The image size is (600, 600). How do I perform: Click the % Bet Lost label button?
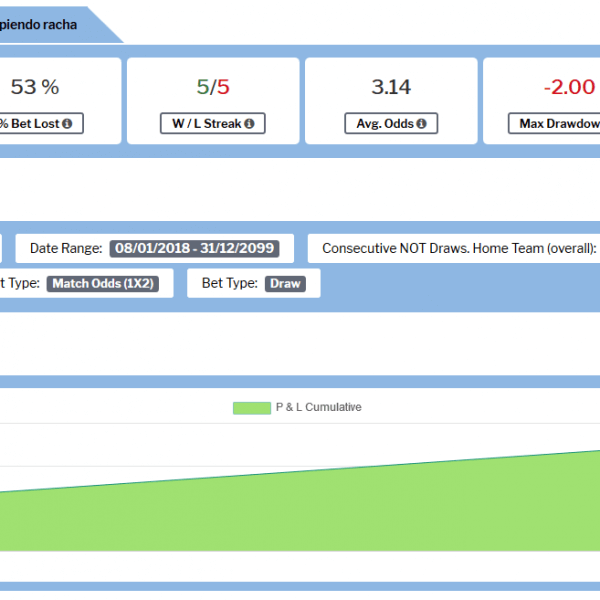pos(40,123)
